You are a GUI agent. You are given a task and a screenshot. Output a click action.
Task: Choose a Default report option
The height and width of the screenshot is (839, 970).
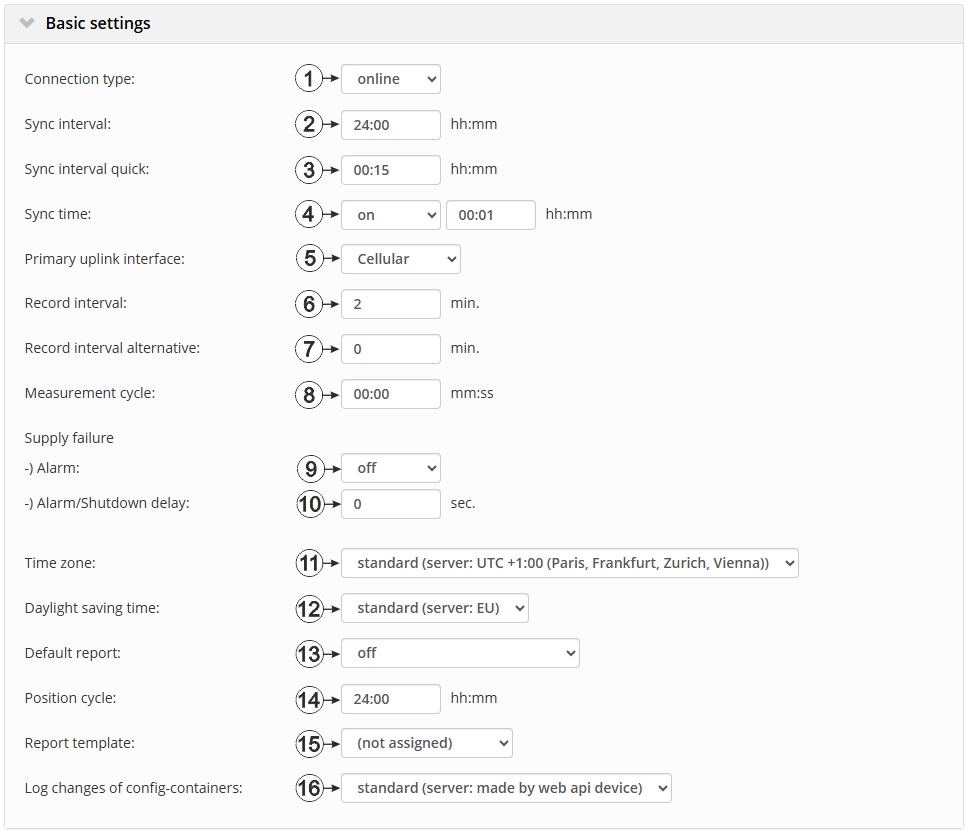click(460, 653)
